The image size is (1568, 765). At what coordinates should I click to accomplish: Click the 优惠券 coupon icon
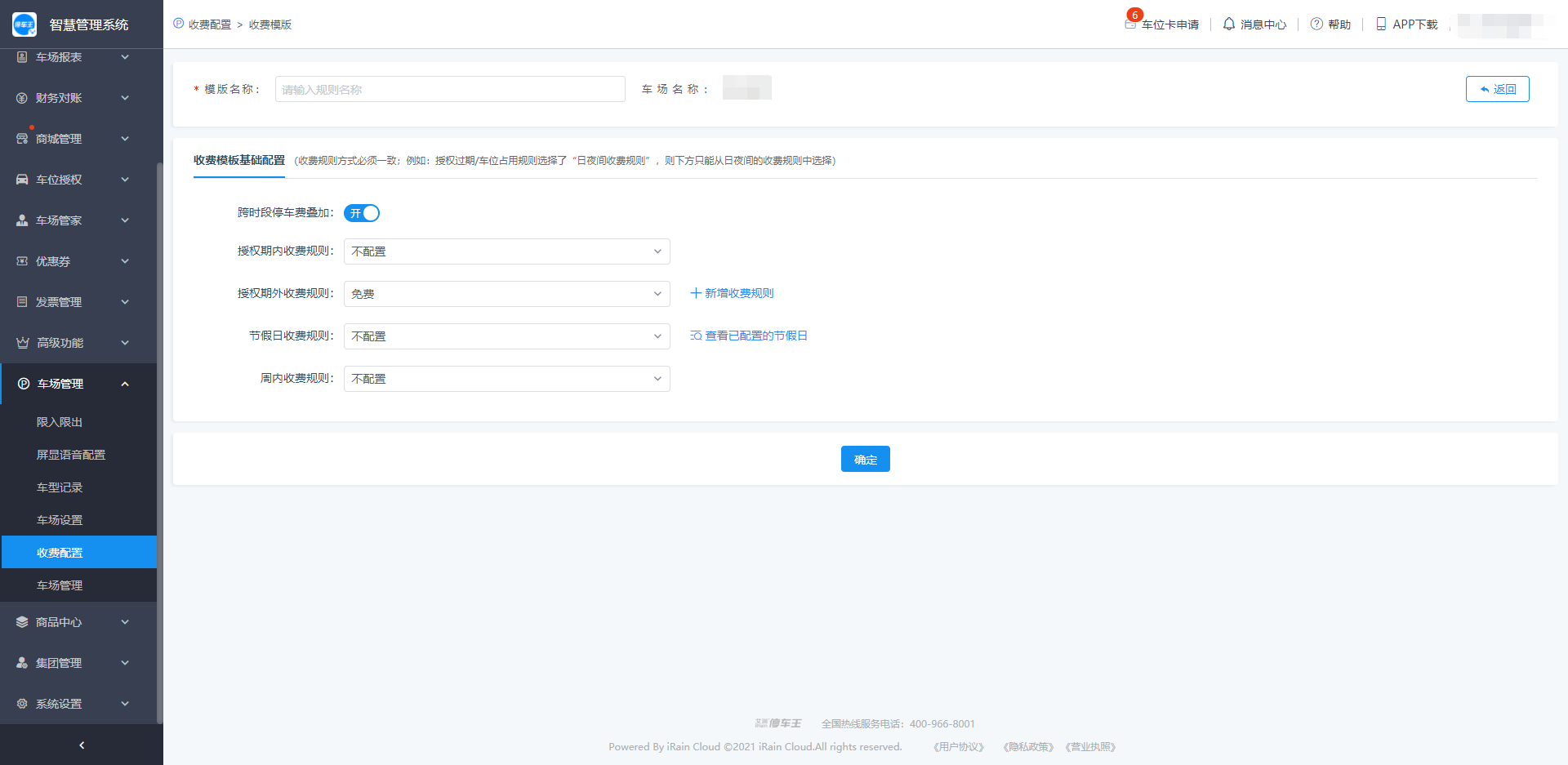click(22, 261)
